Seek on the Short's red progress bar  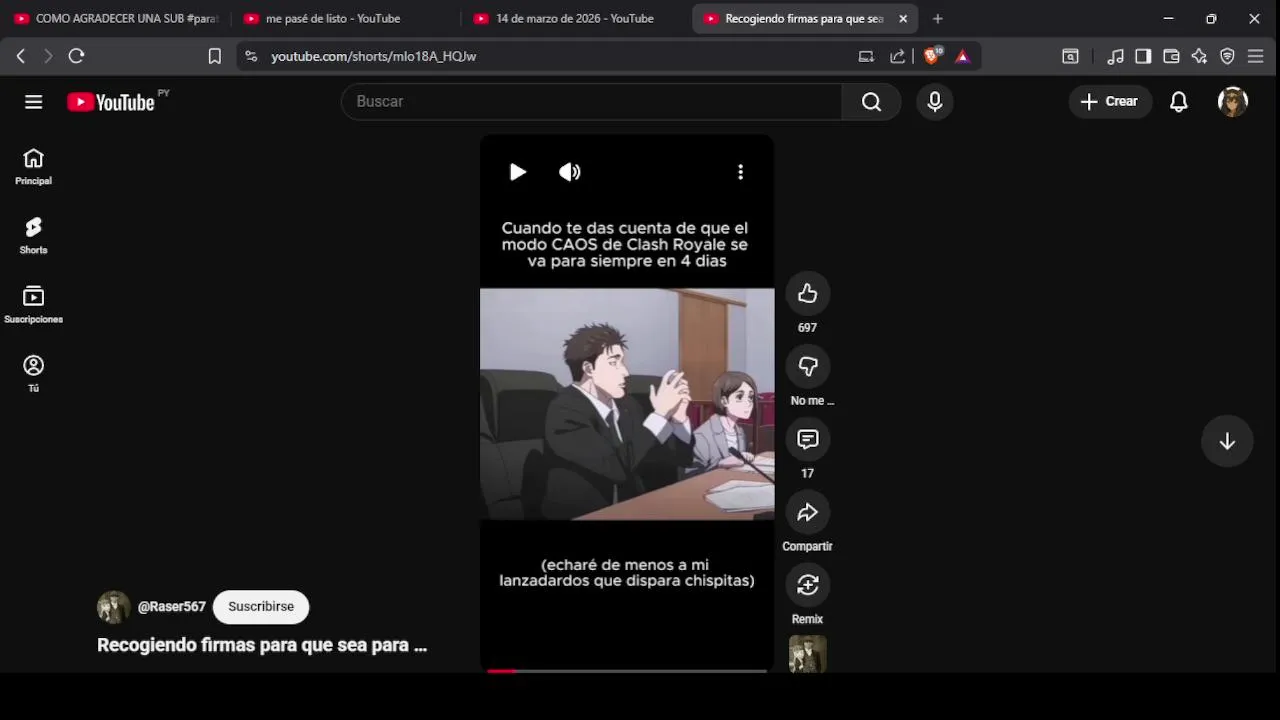[x=627, y=670]
